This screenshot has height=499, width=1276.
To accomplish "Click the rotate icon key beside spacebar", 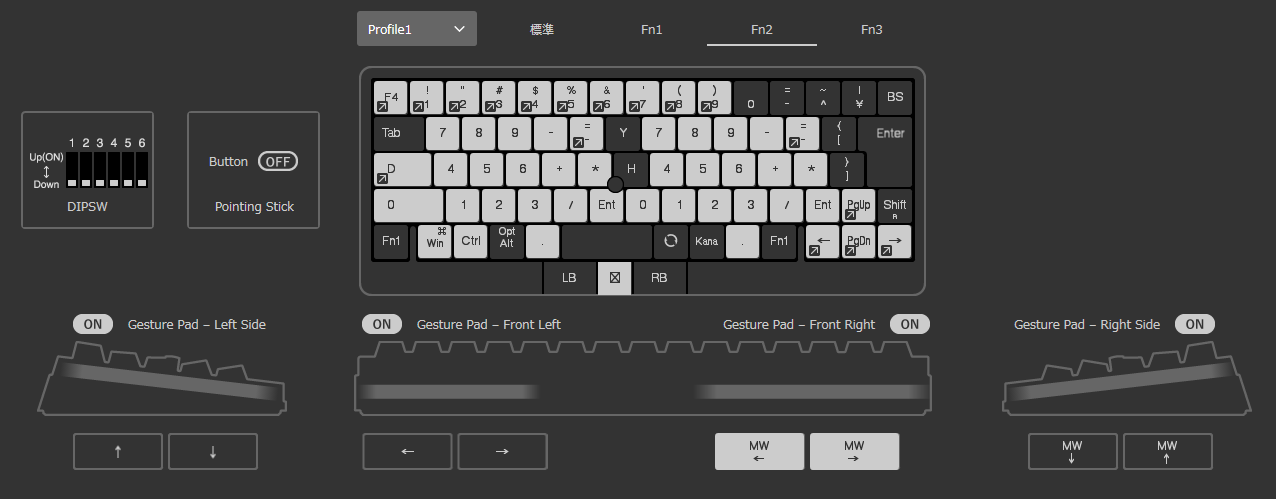I will (670, 241).
